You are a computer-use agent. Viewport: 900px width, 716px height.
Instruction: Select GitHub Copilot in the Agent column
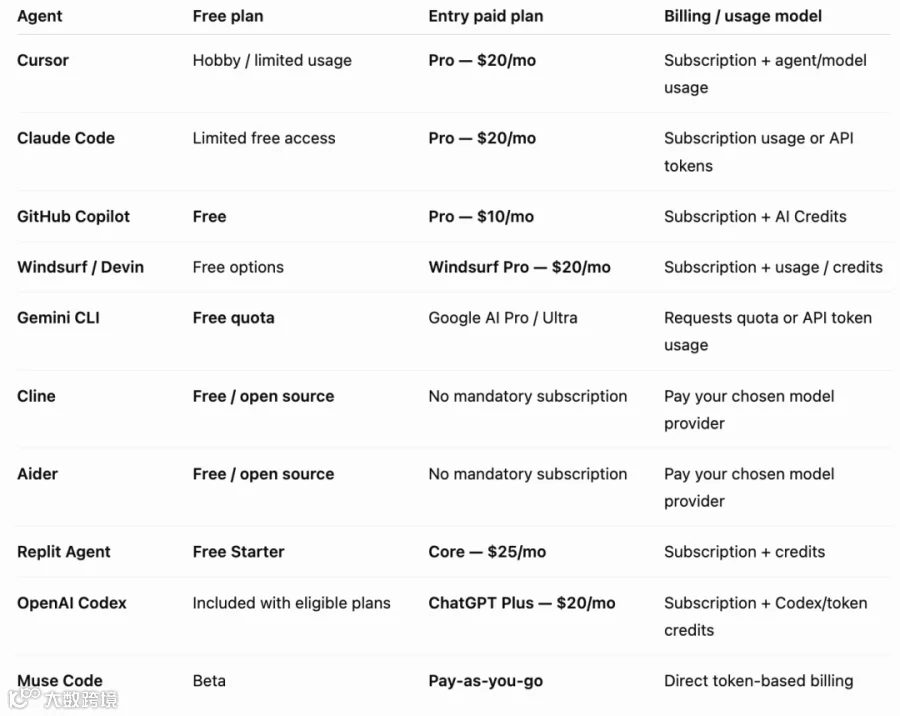73,216
